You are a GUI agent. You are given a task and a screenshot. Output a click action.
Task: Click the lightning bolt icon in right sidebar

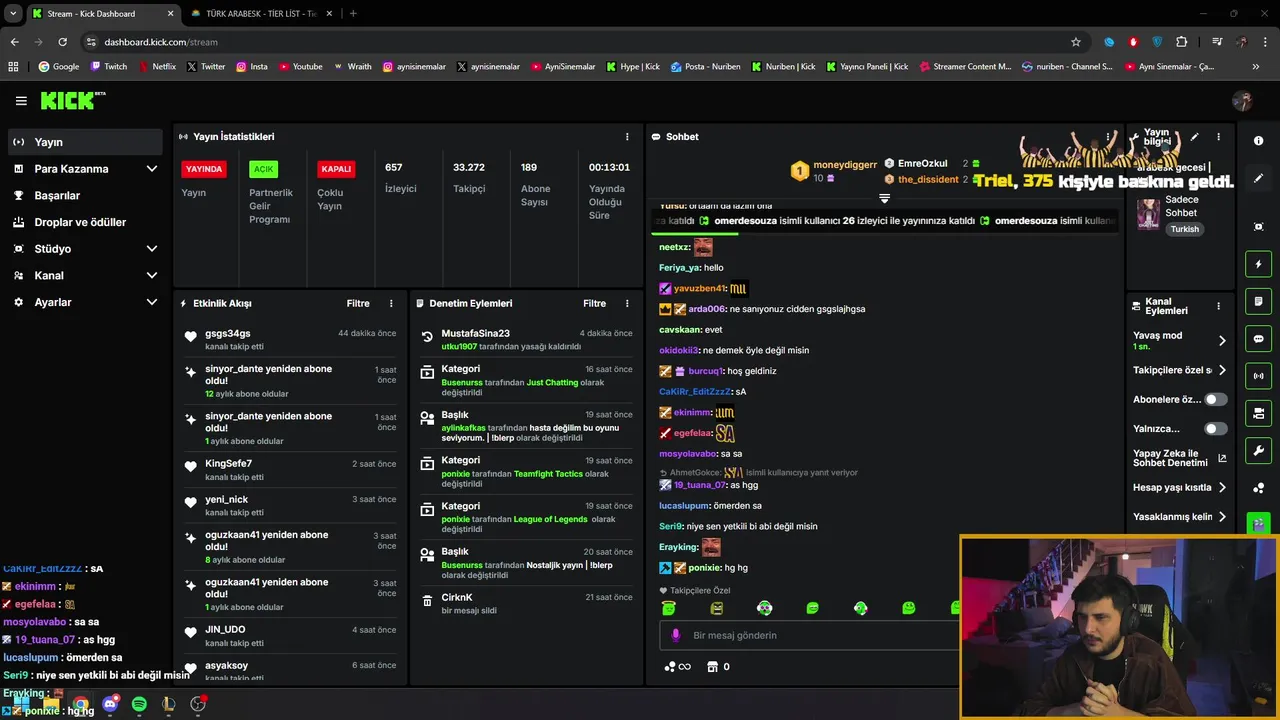coord(1259,264)
